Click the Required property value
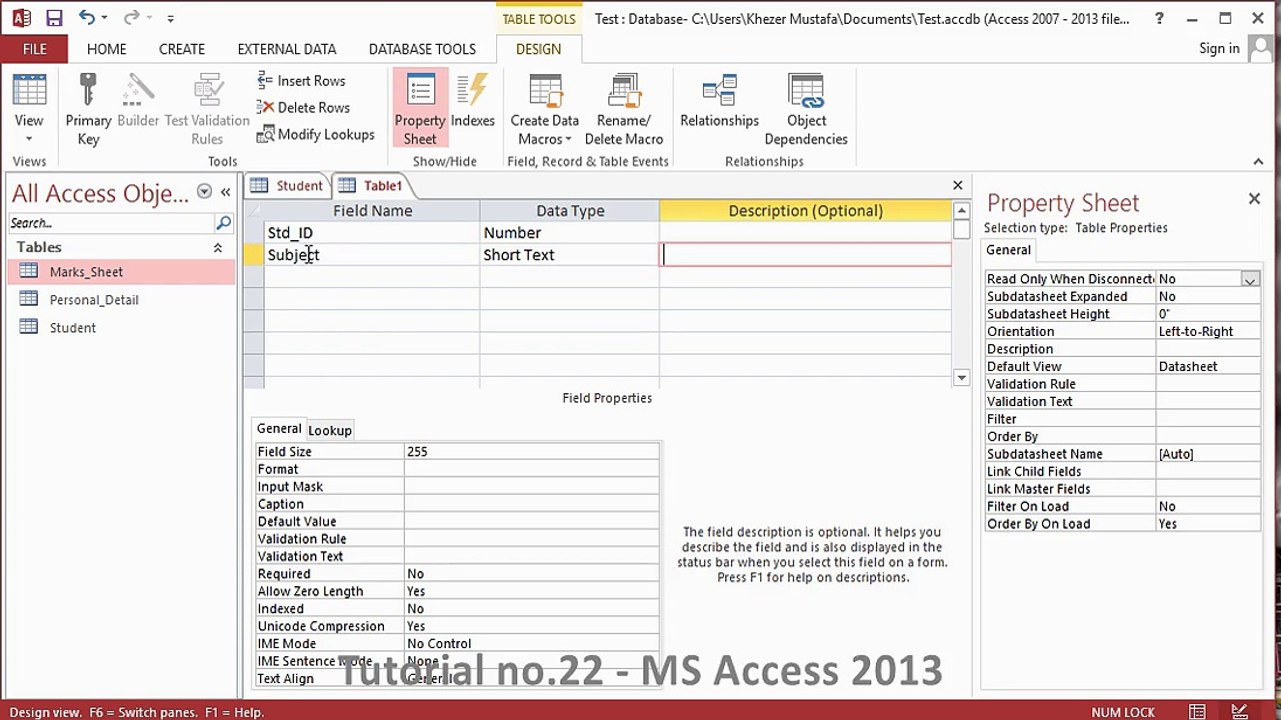 coord(531,574)
